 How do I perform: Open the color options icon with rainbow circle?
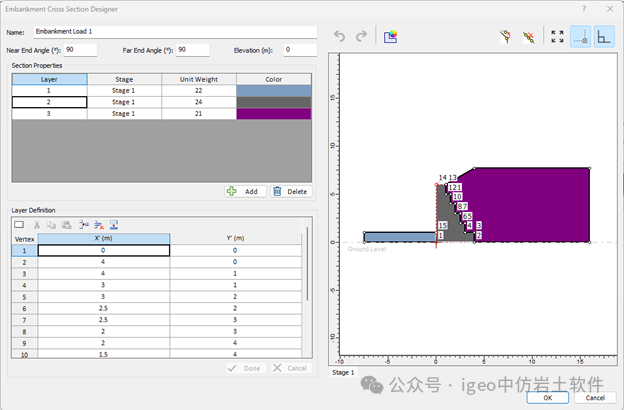(390, 36)
